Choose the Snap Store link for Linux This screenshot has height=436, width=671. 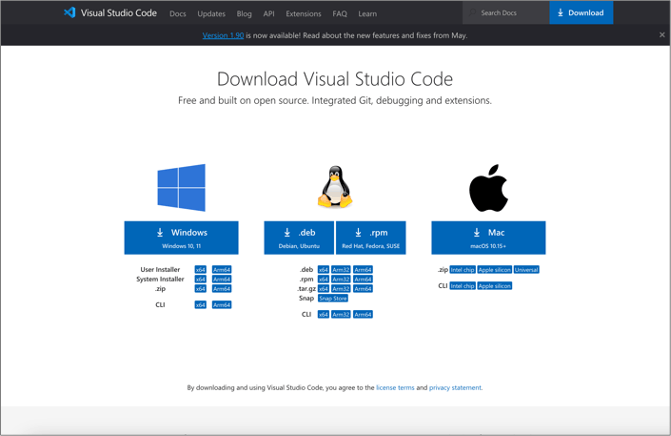click(x=333, y=298)
